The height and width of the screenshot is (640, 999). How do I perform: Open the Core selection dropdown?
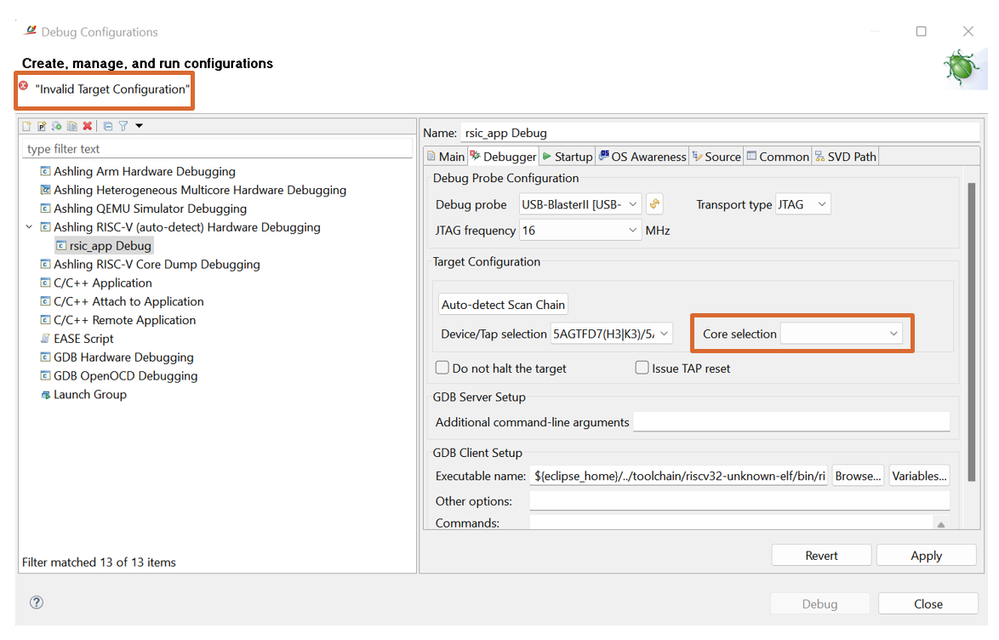(895, 331)
